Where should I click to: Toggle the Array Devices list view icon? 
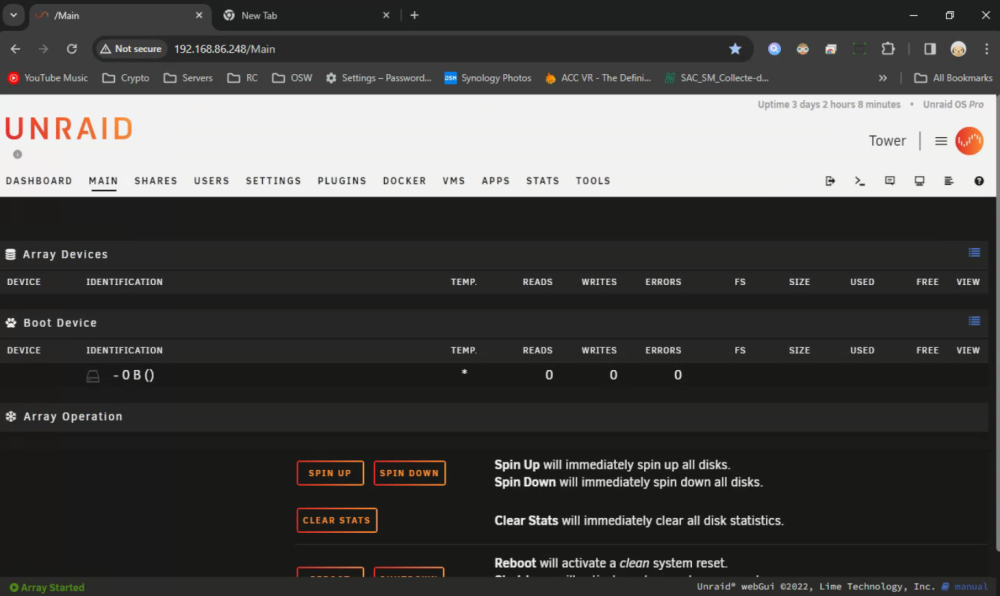click(974, 253)
